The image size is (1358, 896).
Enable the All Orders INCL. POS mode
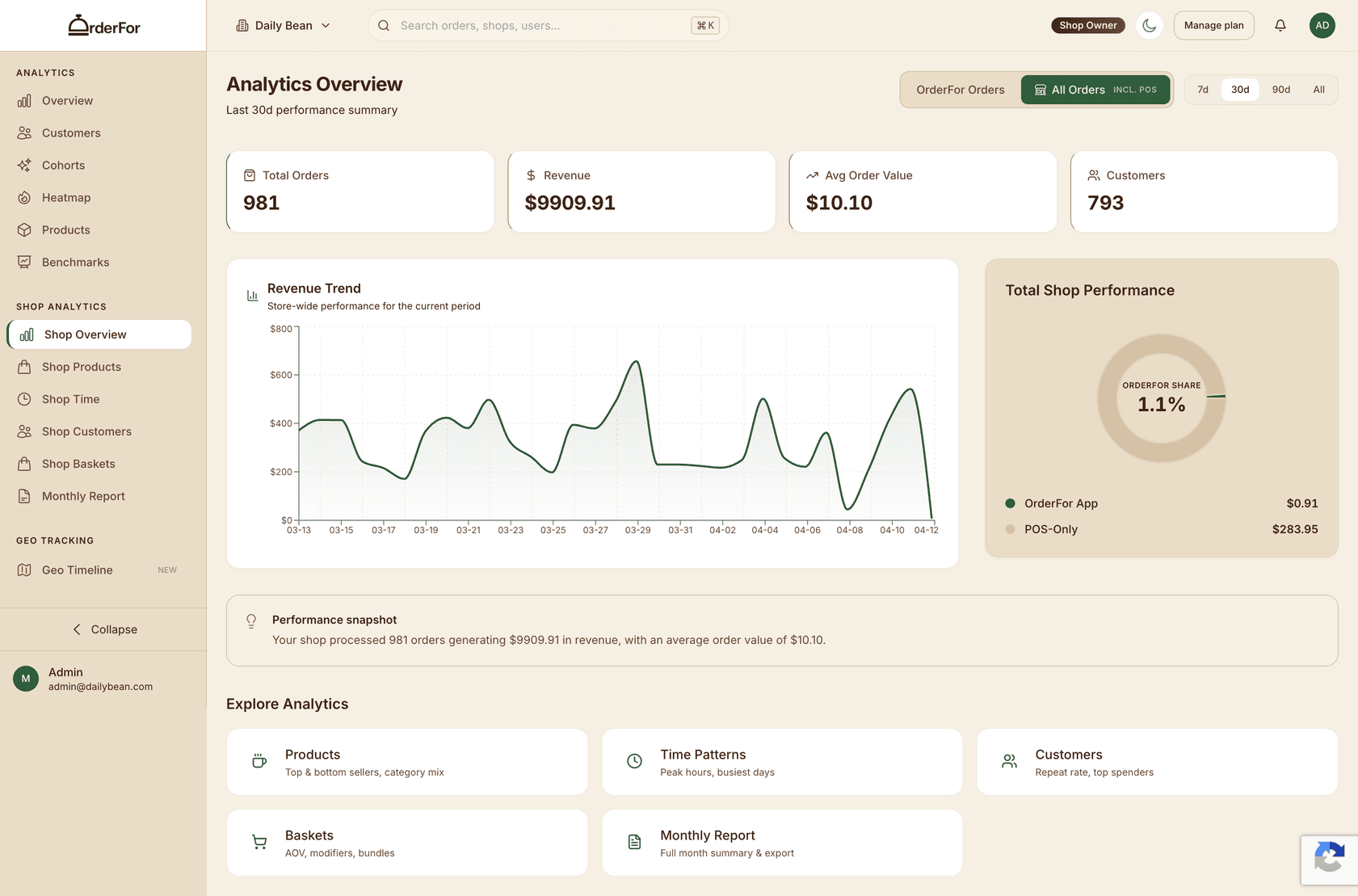pyautogui.click(x=1095, y=90)
